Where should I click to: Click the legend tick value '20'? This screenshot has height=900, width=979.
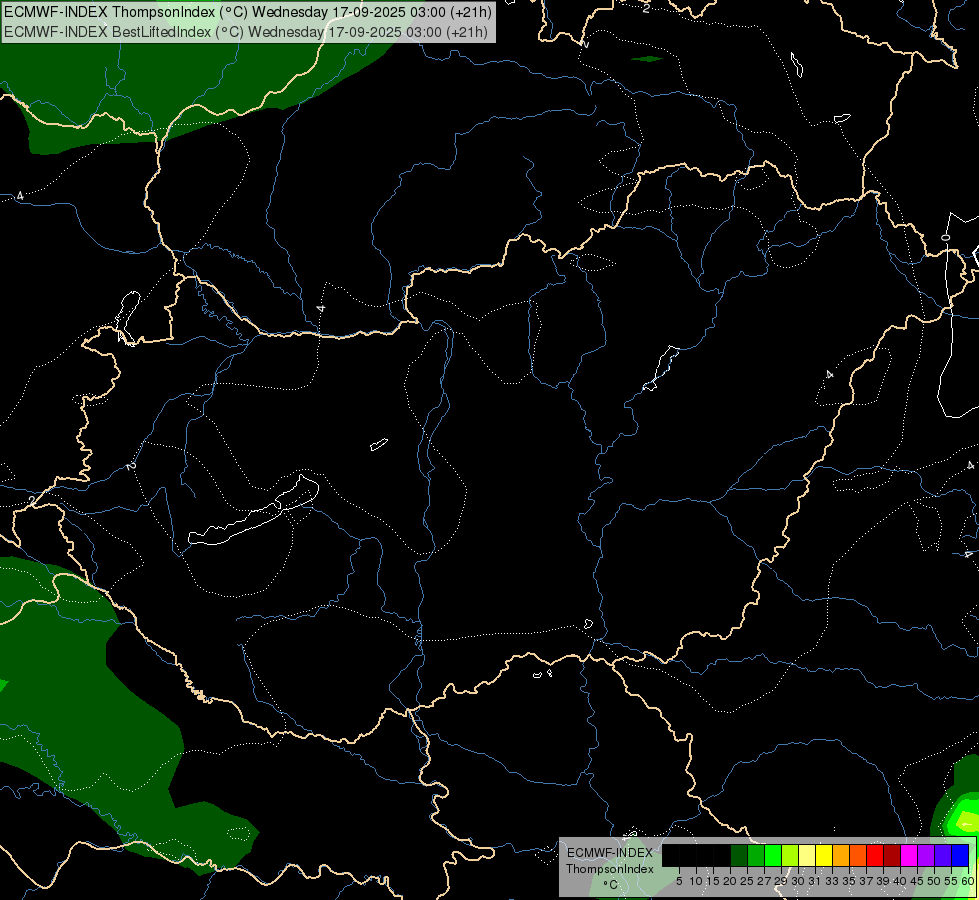[x=731, y=881]
